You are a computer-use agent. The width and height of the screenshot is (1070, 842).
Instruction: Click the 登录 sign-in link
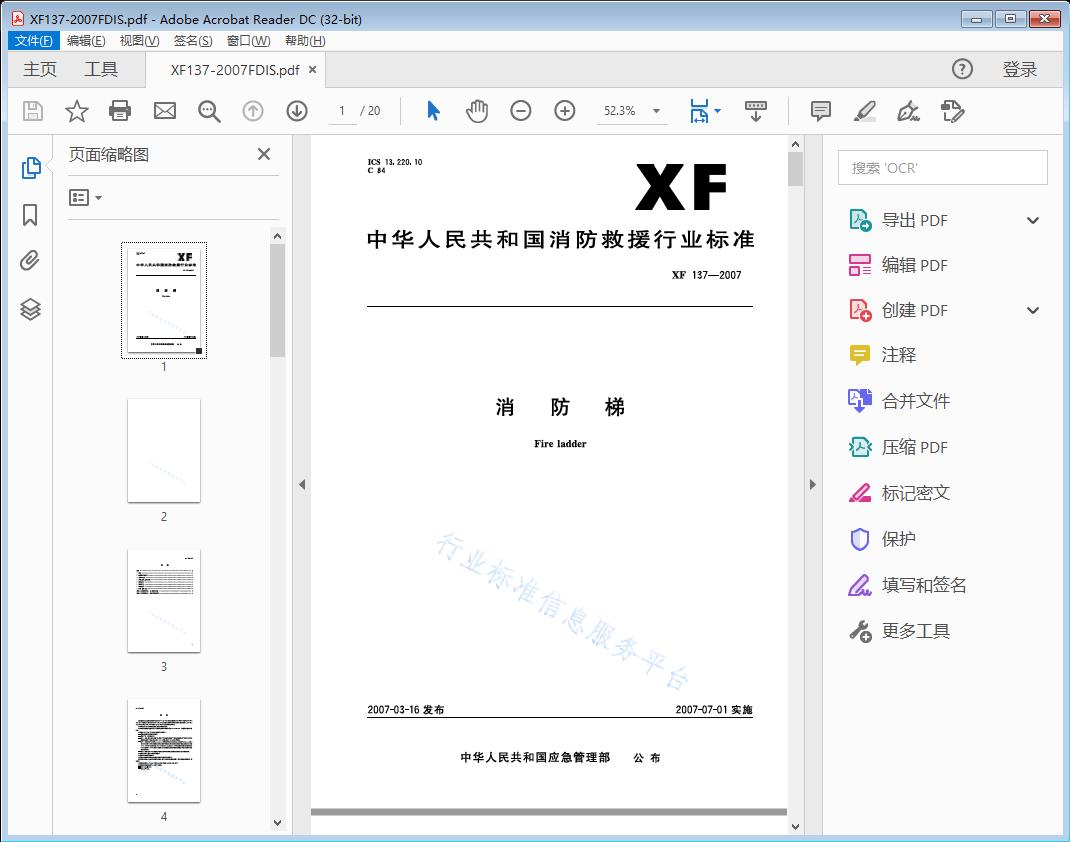click(x=1019, y=69)
